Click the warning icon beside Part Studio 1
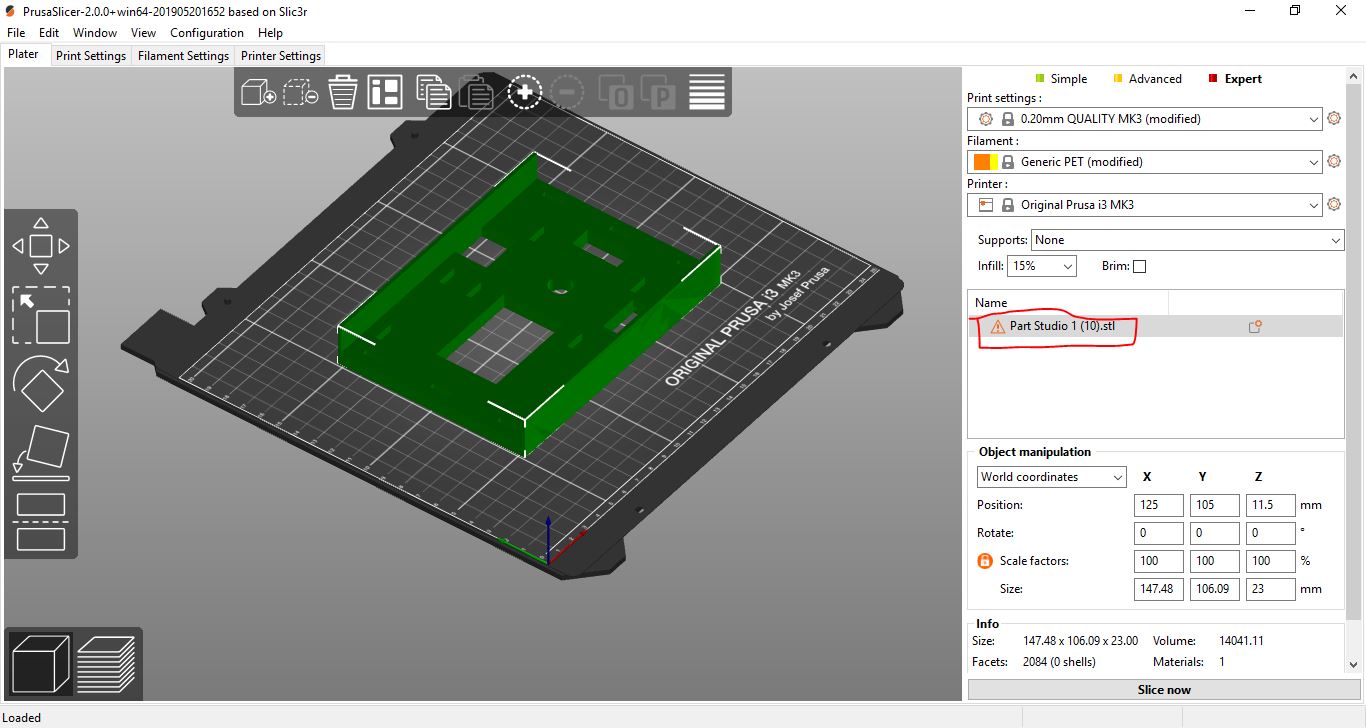The image size is (1366, 728). (997, 326)
